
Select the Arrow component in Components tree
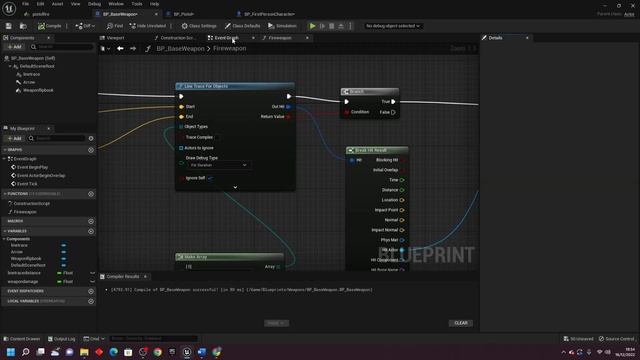[29, 82]
